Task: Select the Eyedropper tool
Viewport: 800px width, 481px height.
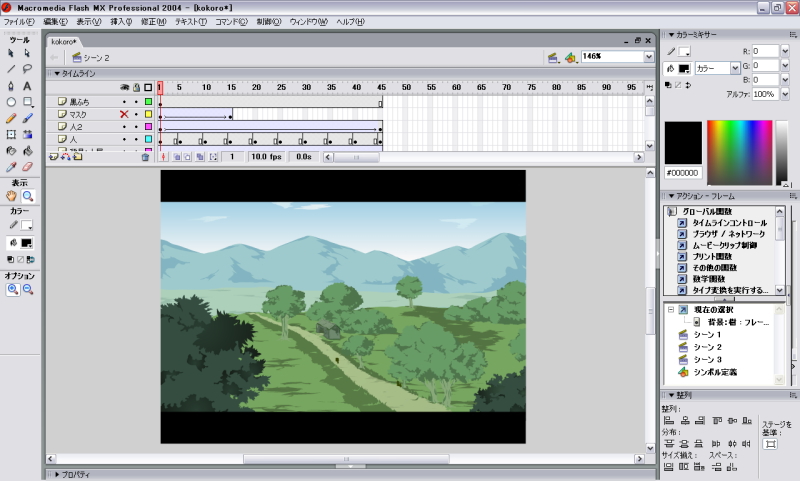Action: point(11,167)
